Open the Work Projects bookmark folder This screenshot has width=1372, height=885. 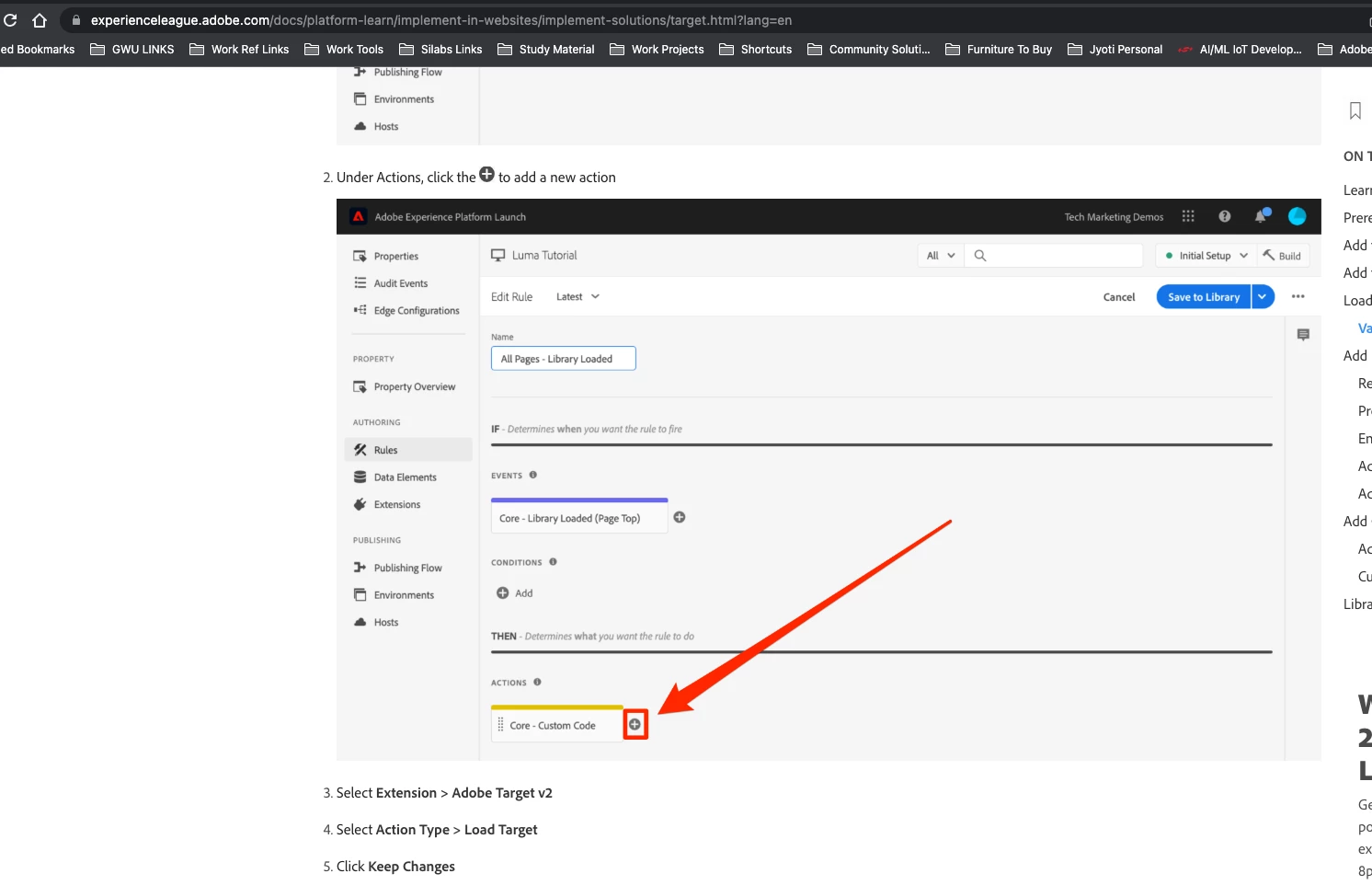657,50
